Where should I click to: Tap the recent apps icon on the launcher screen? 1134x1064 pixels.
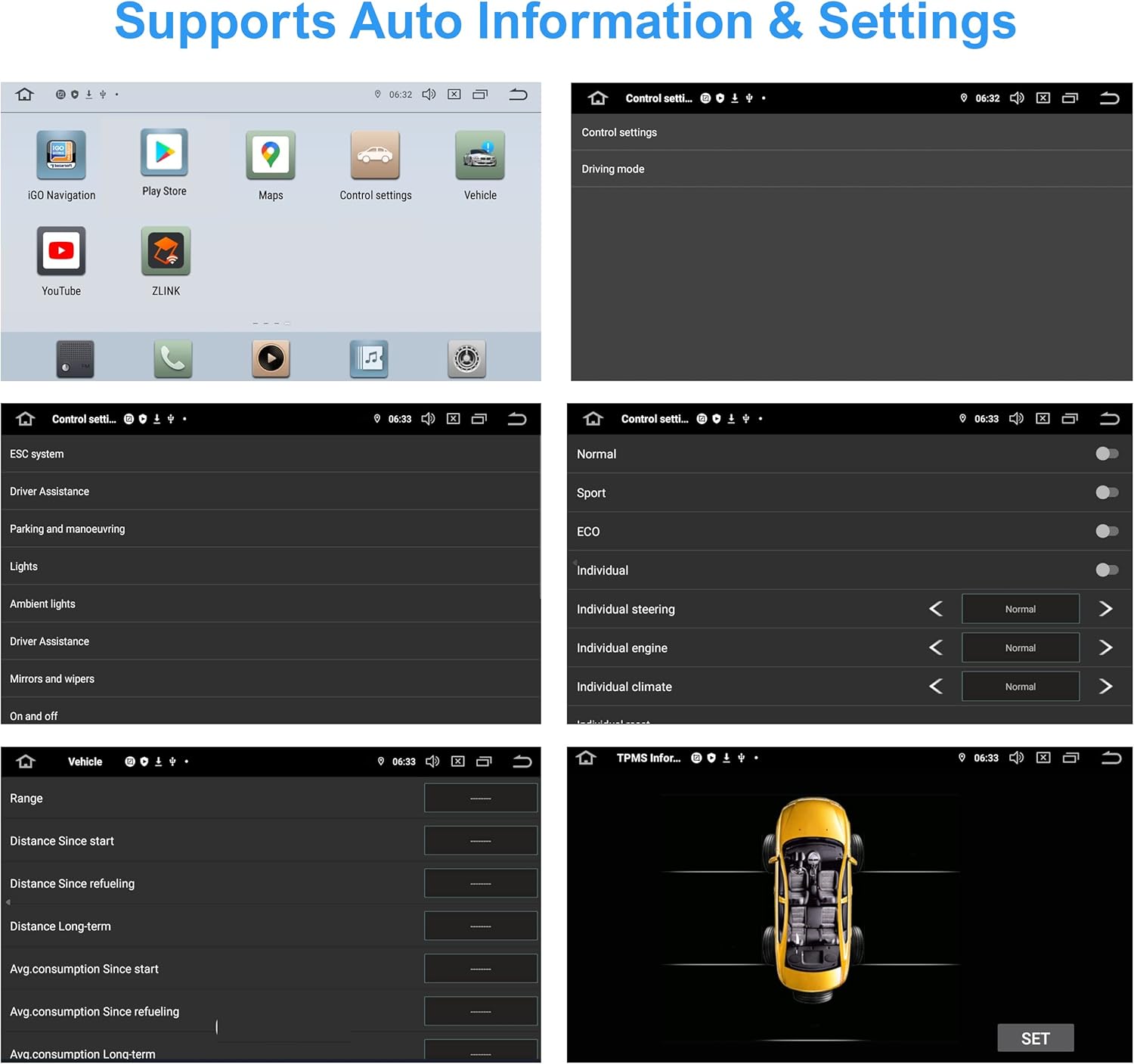(480, 95)
